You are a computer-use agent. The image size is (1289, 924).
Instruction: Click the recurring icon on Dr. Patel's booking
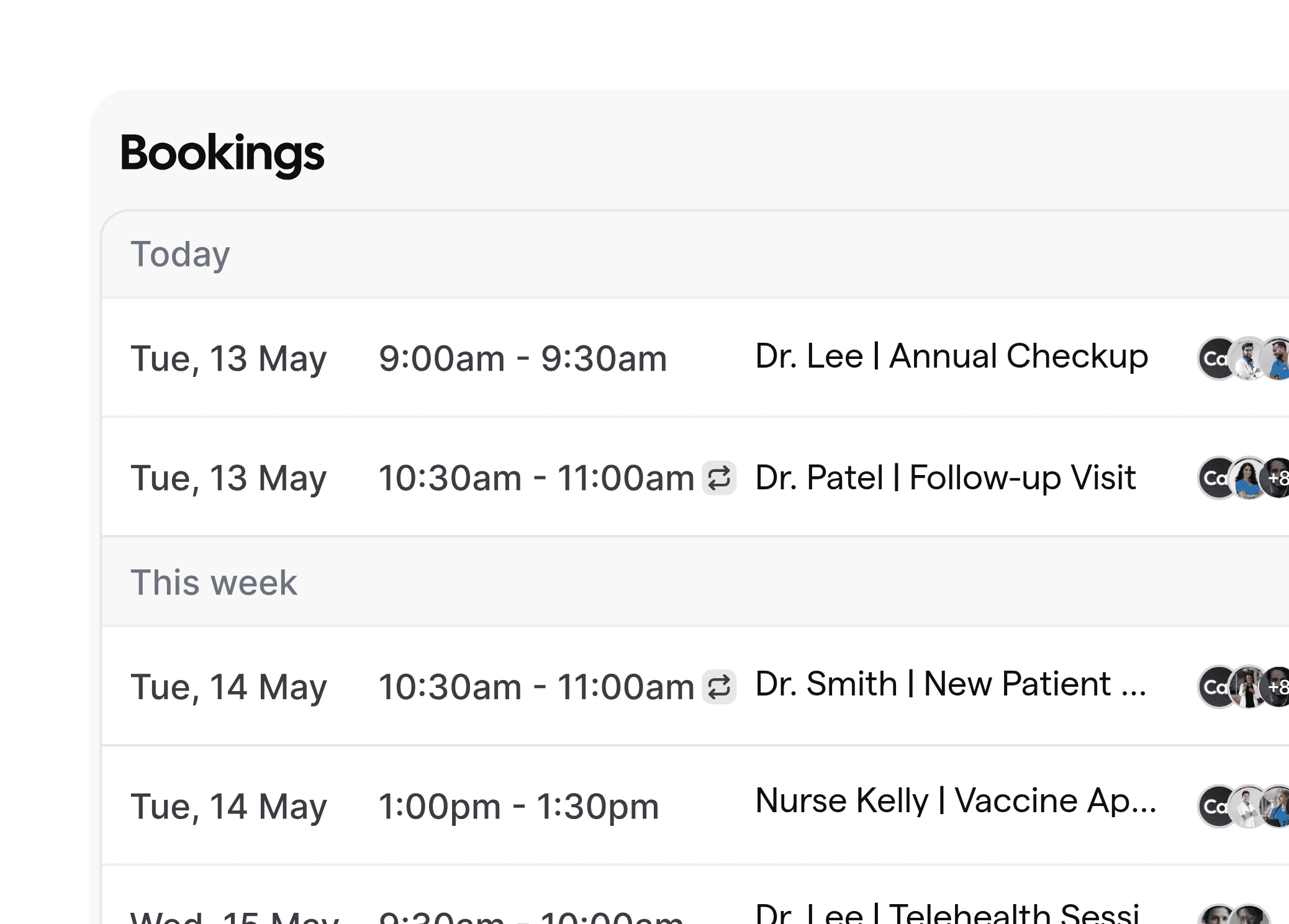[x=719, y=478]
